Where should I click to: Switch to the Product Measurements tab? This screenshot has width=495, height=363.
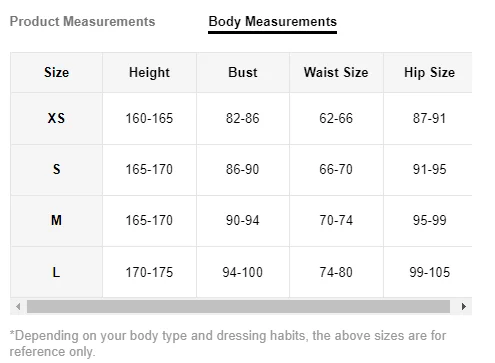pos(82,22)
